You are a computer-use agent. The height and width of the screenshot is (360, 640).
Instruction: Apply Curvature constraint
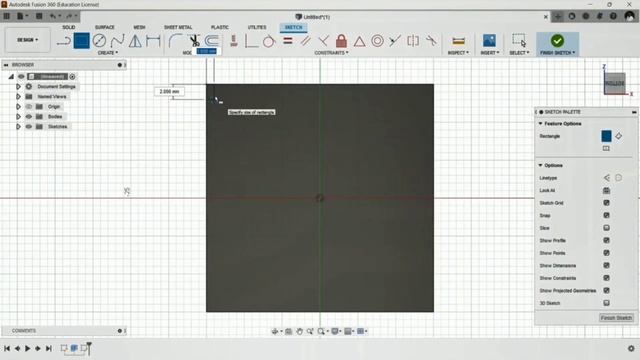pos(431,41)
